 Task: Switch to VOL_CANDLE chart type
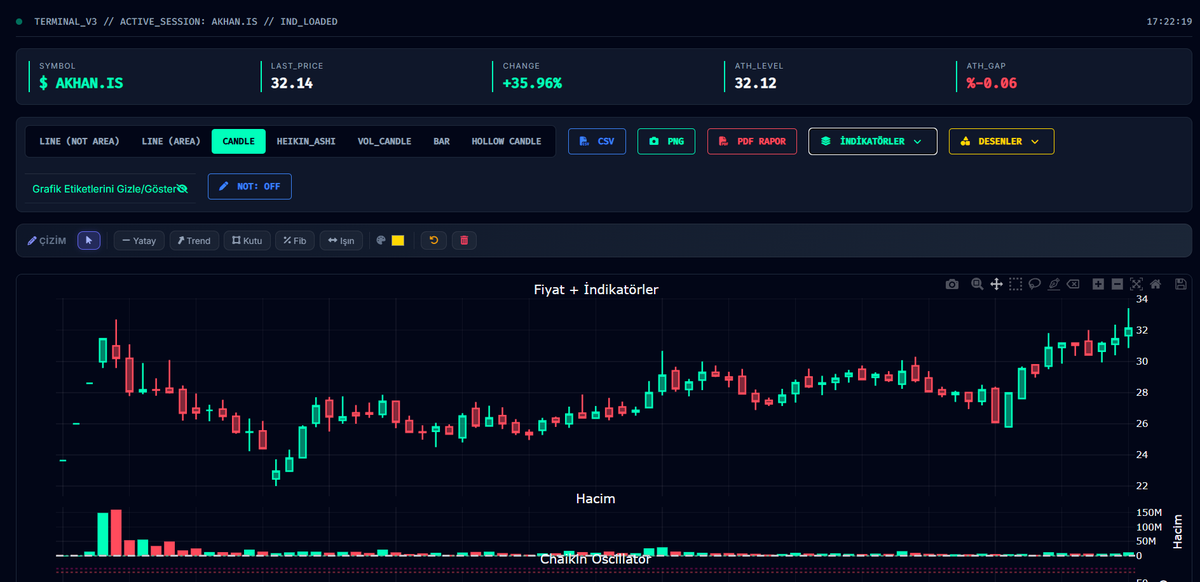coord(384,141)
